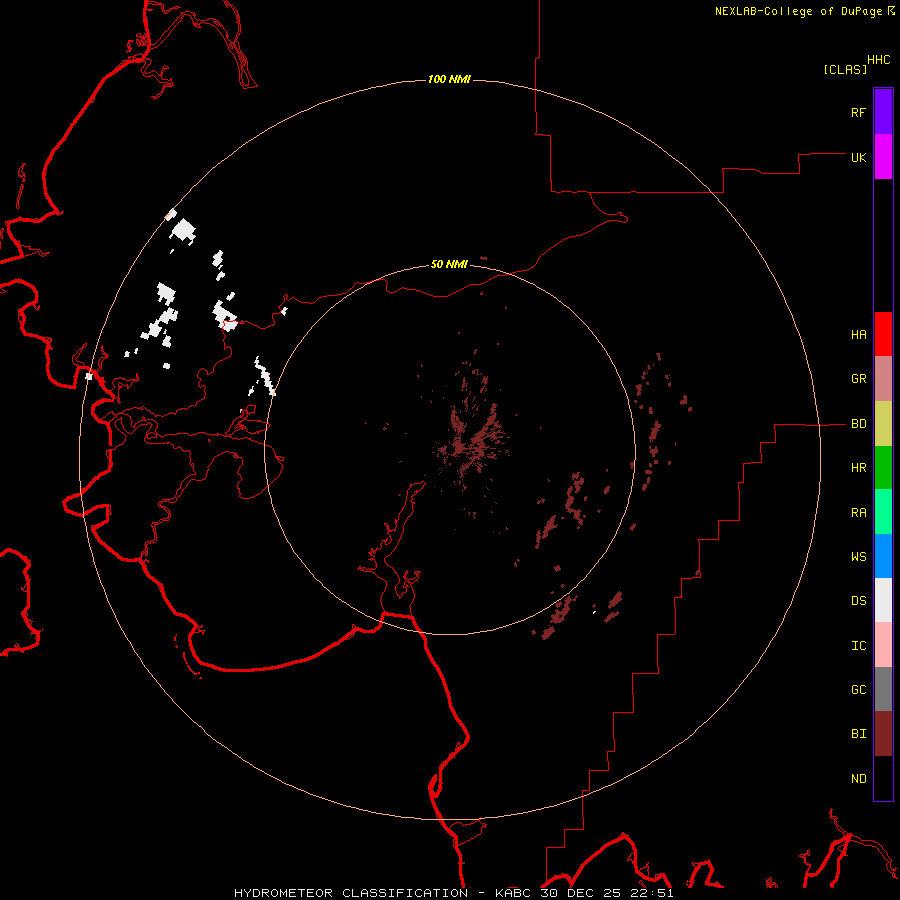Image resolution: width=900 pixels, height=900 pixels.
Task: Click the RA legend label
Action: click(x=858, y=513)
